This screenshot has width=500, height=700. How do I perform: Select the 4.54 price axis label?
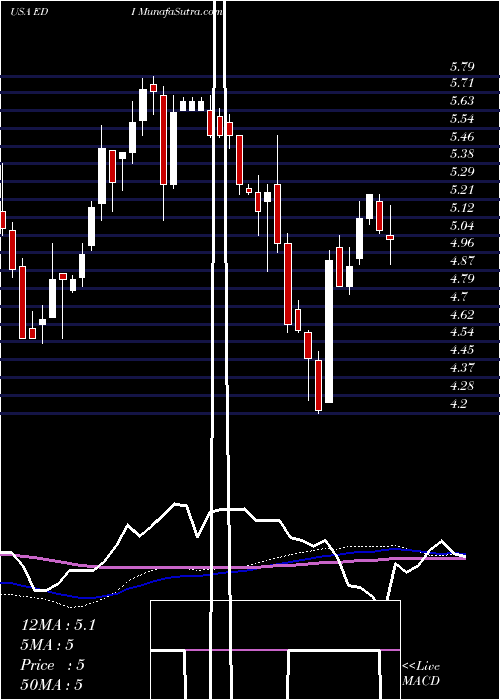click(x=462, y=332)
